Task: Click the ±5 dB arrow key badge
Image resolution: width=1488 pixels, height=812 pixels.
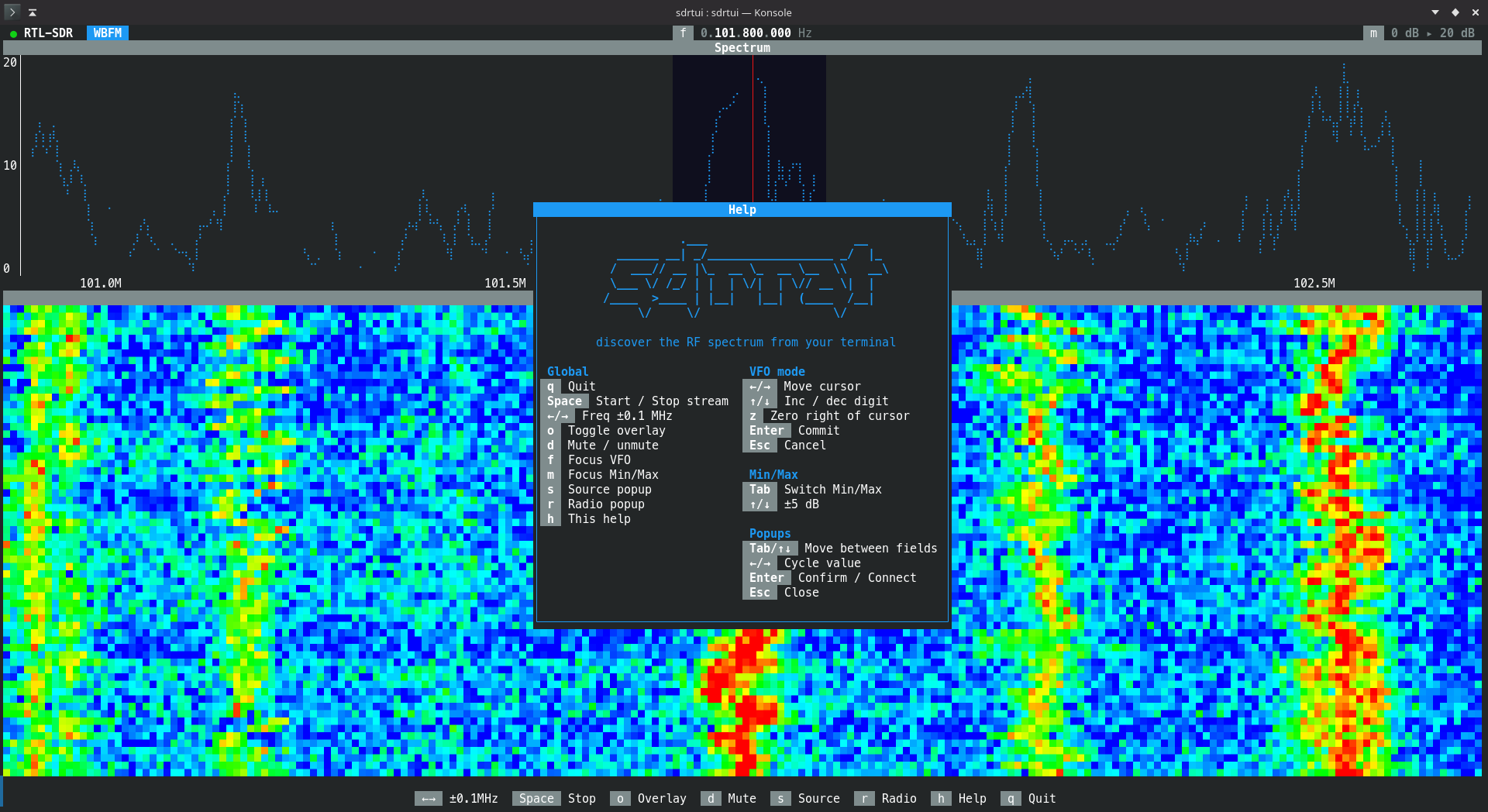Action: (x=759, y=504)
